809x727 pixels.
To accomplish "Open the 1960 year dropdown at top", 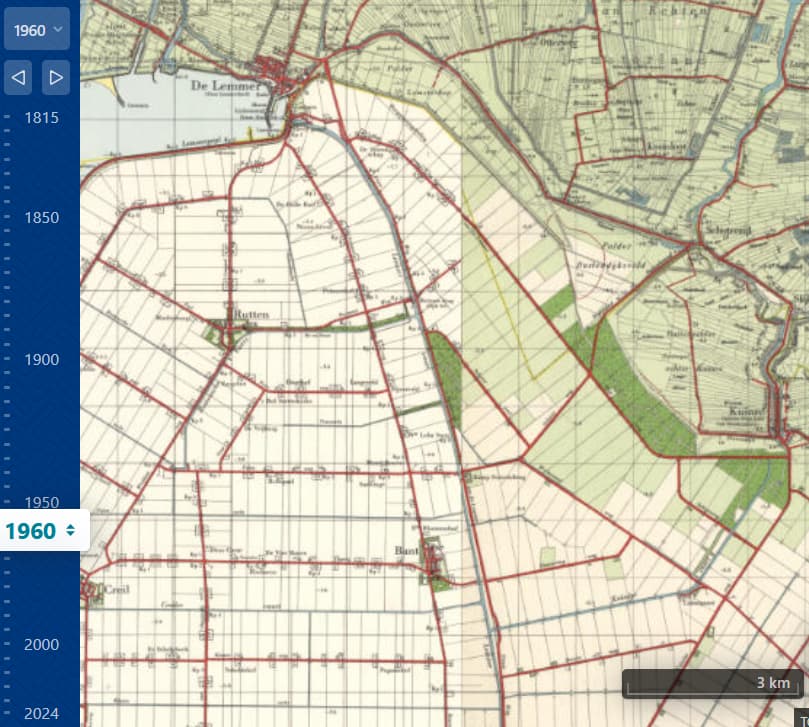I will [37, 30].
